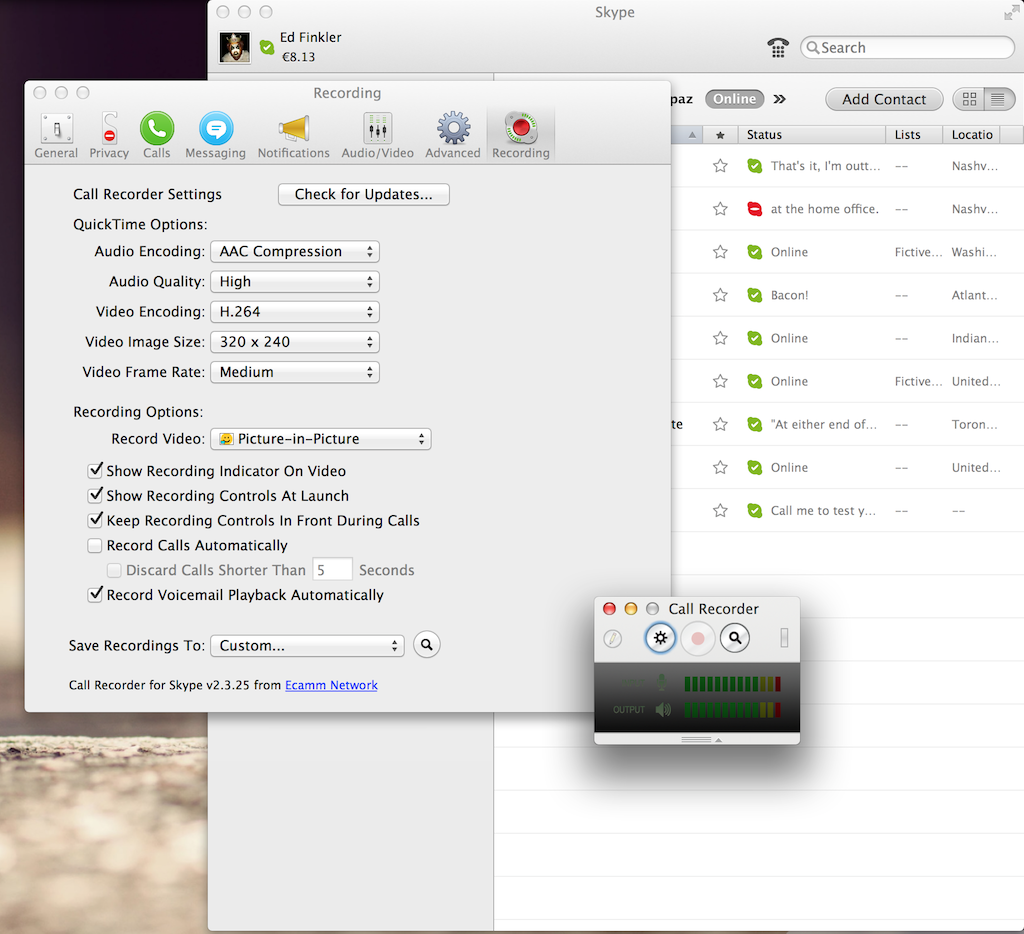Image resolution: width=1024 pixels, height=934 pixels.
Task: Click Online filter pill in Skype
Action: (x=735, y=99)
